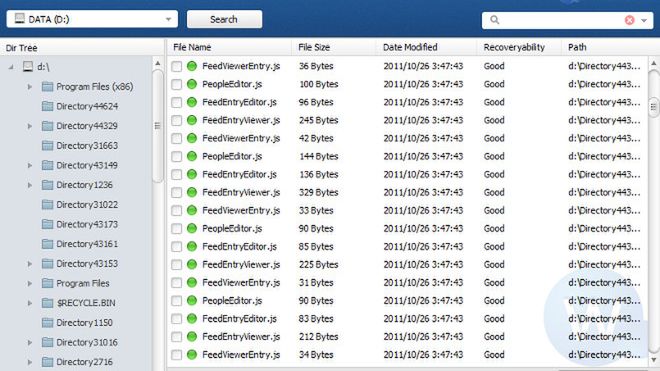Clear the search box with the red X

click(629, 20)
